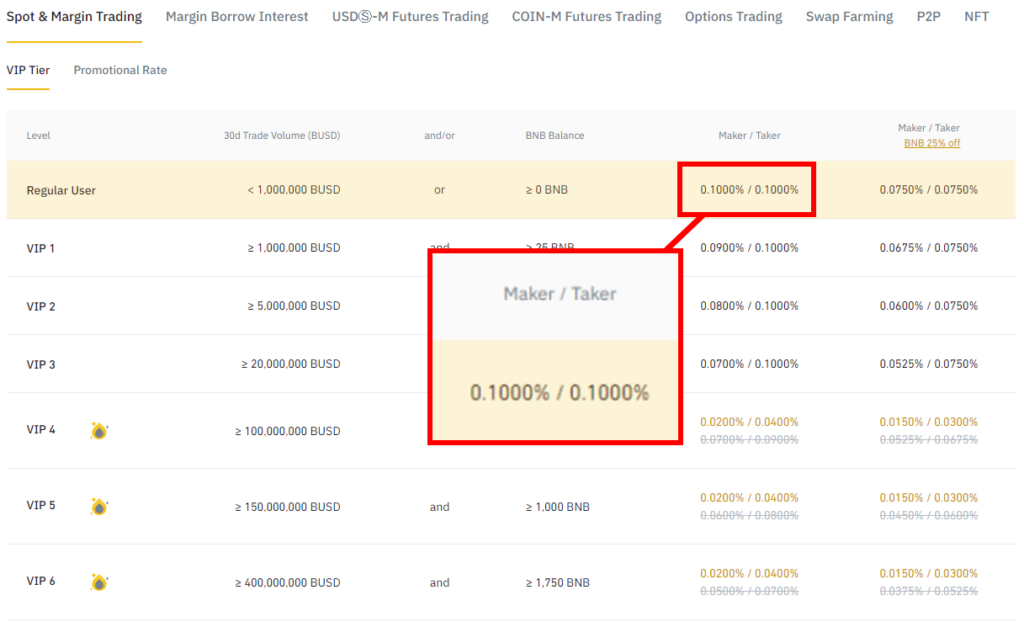Click VIP 4's 0.0150% / 0.0300% BNB fee

tap(929, 422)
